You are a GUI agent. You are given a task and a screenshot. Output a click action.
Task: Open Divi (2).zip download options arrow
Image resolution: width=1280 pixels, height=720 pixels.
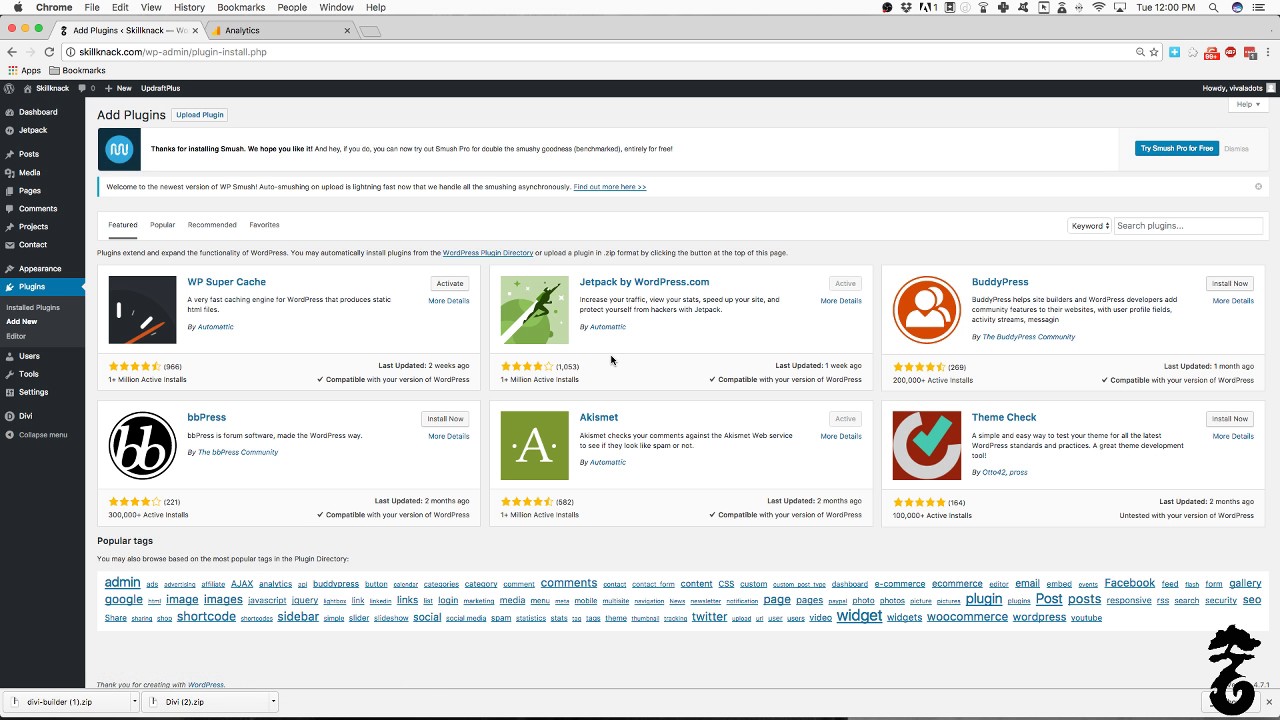pyautogui.click(x=273, y=702)
